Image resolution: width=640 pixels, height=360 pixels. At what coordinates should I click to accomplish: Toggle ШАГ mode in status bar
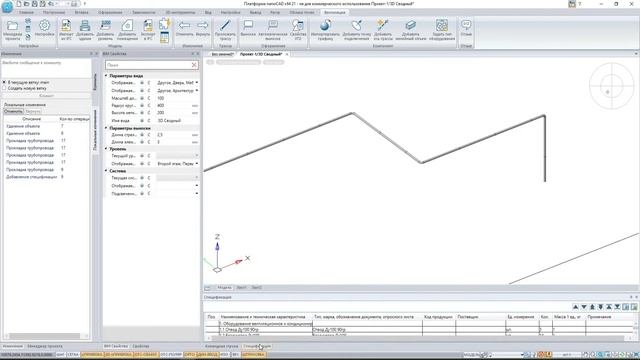60,355
